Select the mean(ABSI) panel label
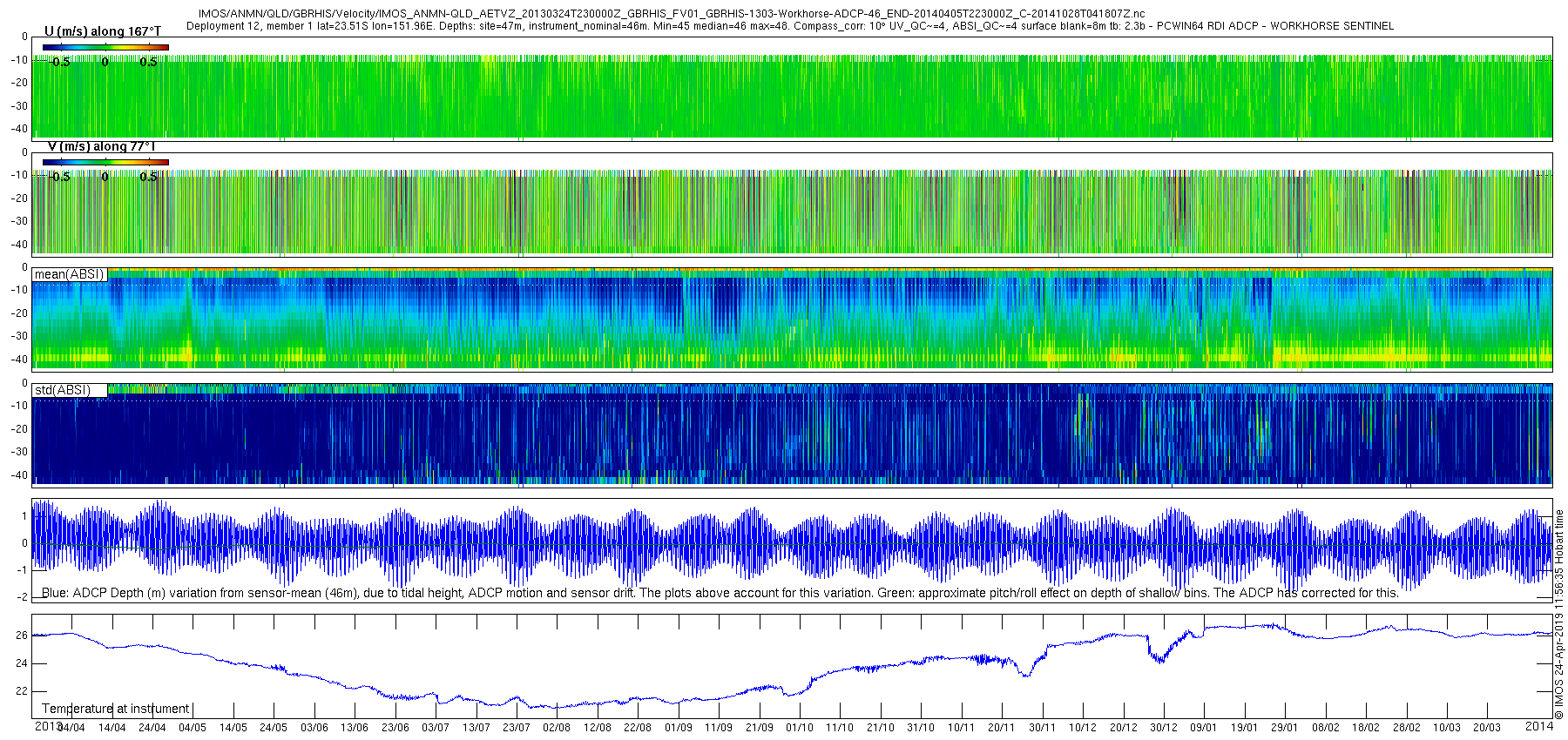Viewport: 1568px width, 740px height. pyautogui.click(x=69, y=274)
